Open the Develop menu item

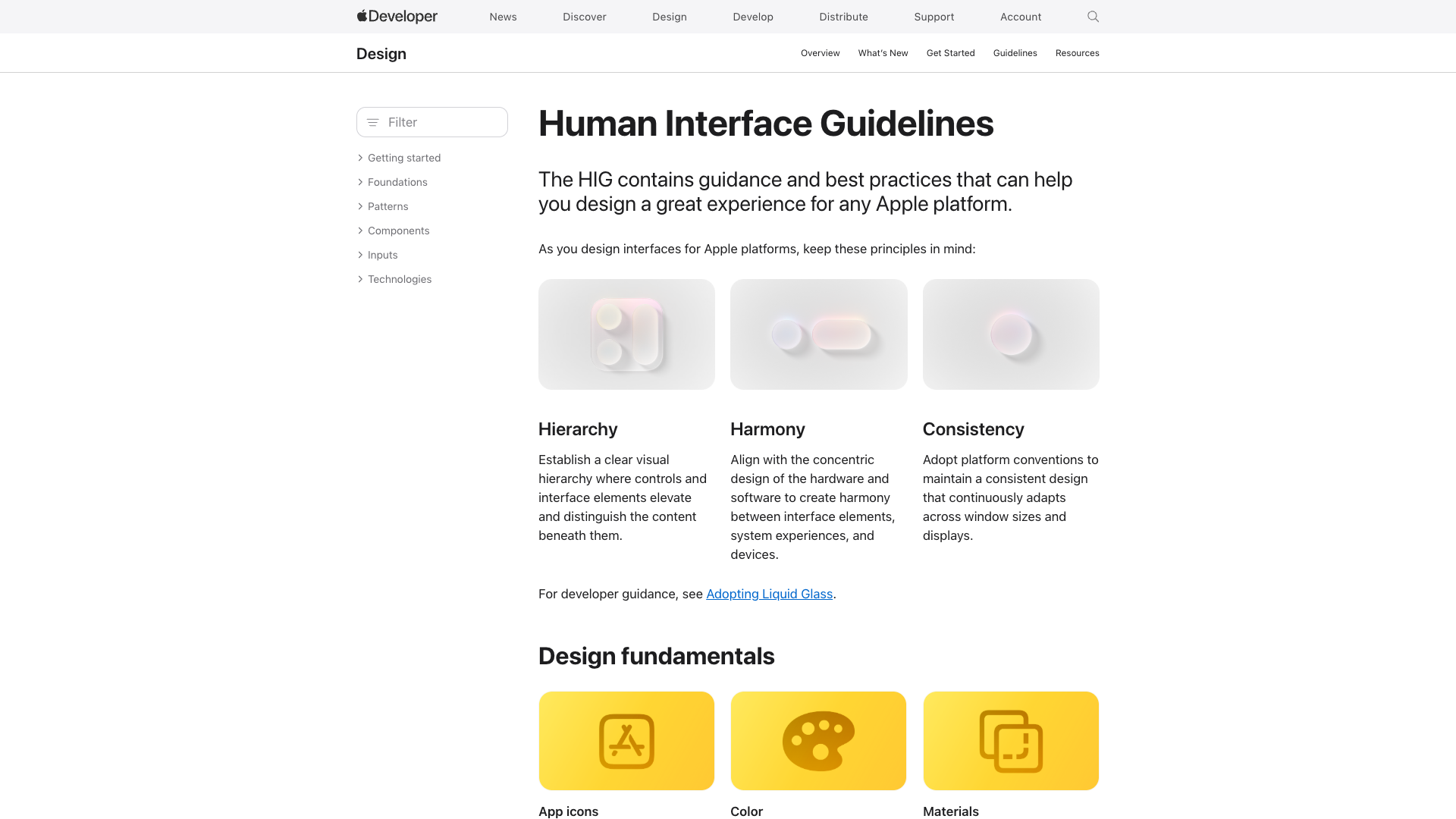coord(753,17)
